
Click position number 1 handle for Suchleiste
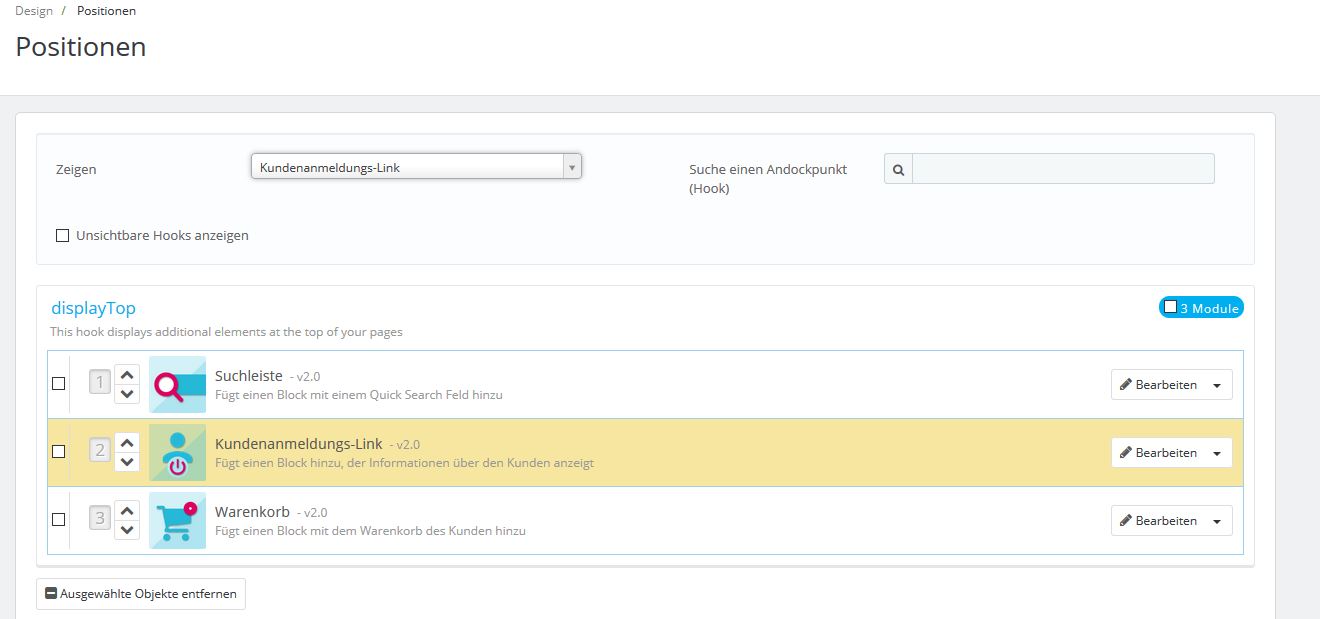point(99,382)
